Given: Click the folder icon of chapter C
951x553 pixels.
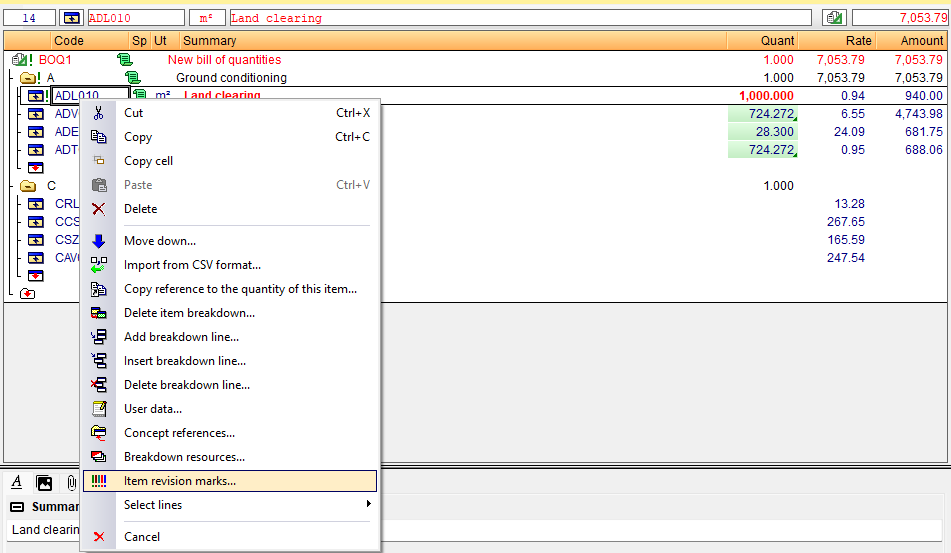Looking at the screenshot, I should [28, 186].
